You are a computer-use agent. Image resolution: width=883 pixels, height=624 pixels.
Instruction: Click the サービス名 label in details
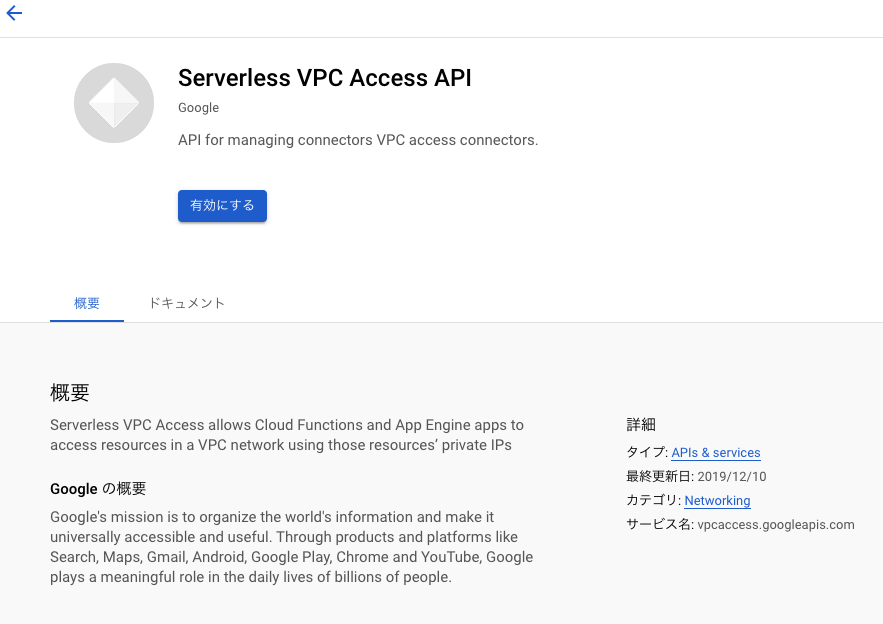(659, 525)
